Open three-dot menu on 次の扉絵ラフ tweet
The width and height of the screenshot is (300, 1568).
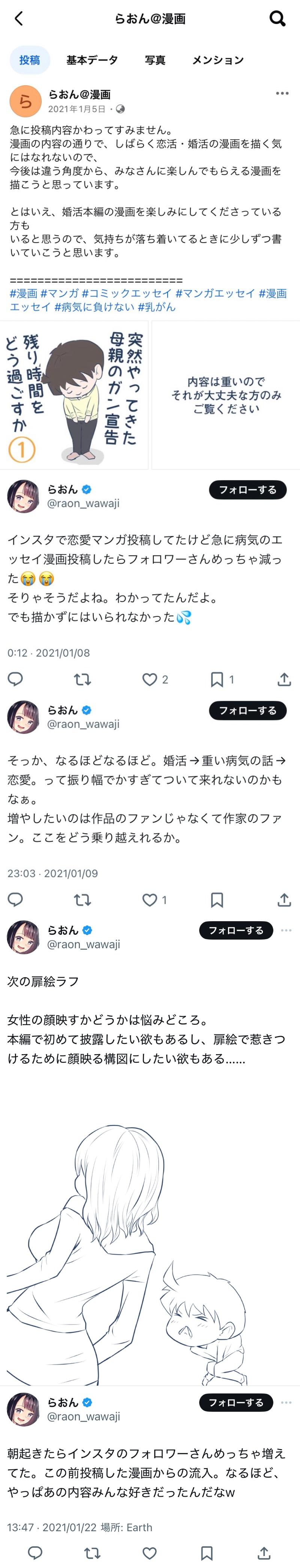pyautogui.click(x=286, y=929)
